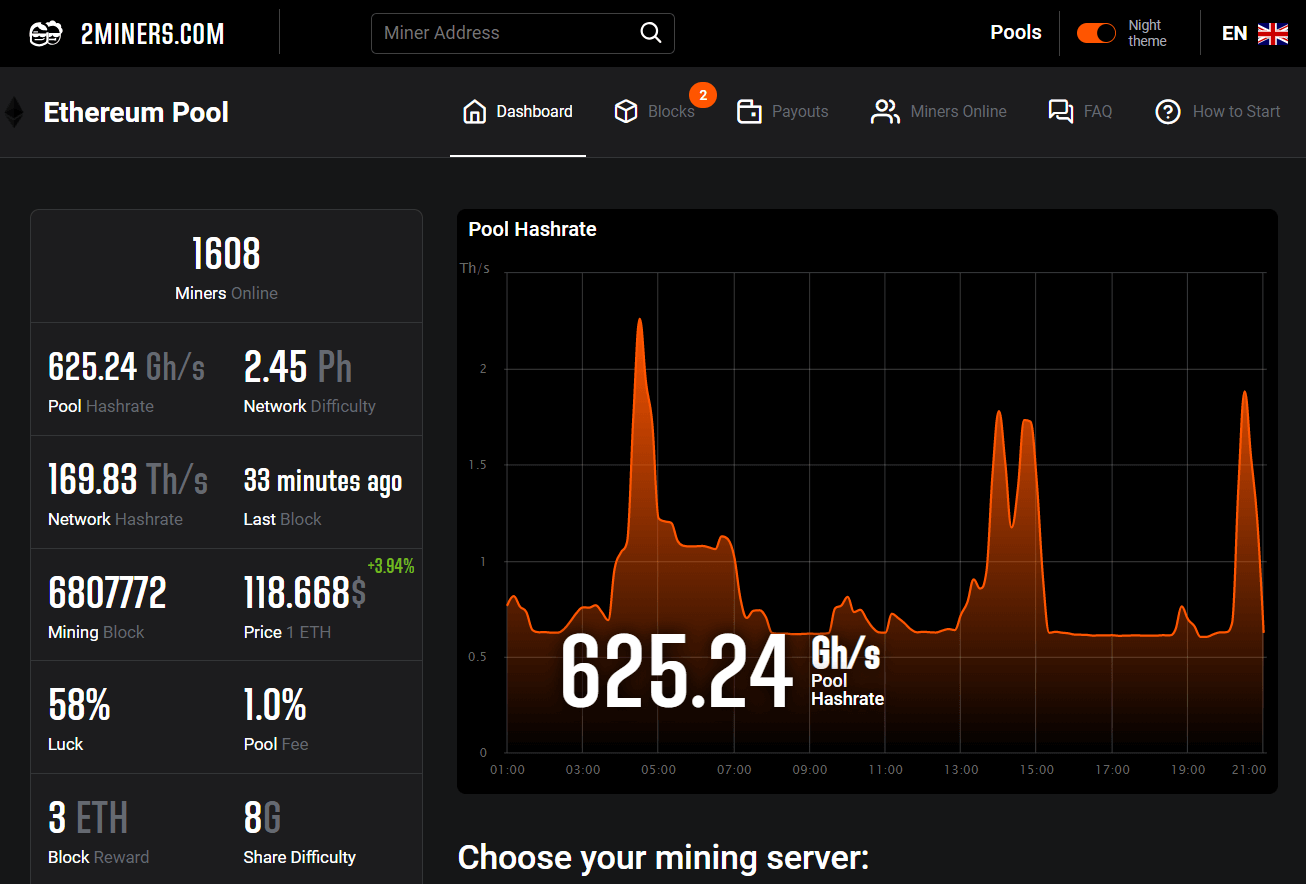
Task: Open the How to Start link
Action: (x=1236, y=111)
